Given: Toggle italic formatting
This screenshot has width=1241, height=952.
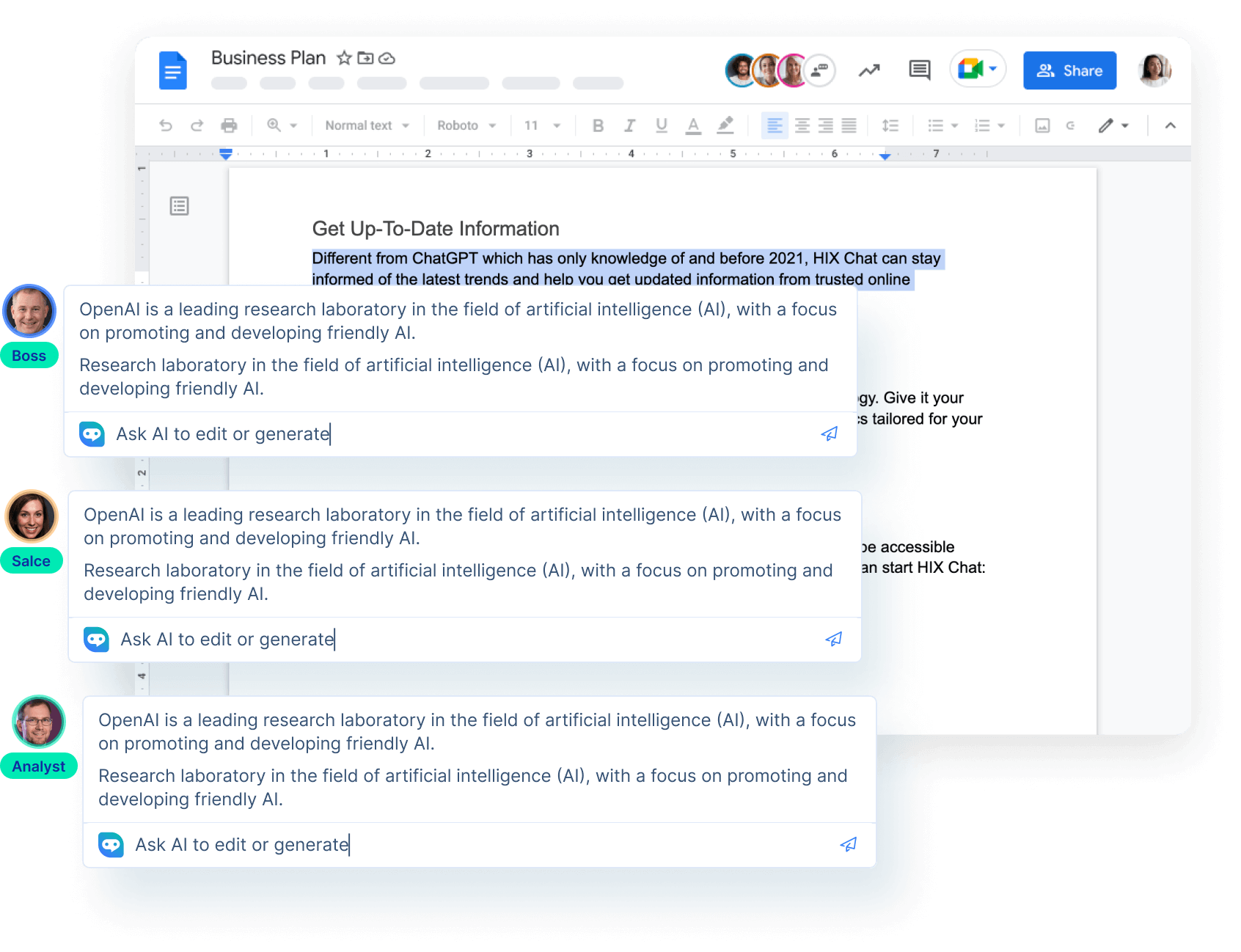Looking at the screenshot, I should point(629,125).
